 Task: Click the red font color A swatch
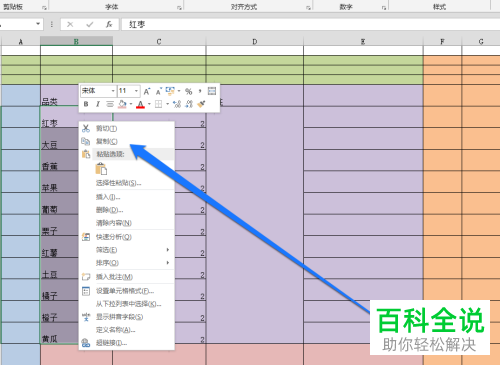[x=141, y=104]
